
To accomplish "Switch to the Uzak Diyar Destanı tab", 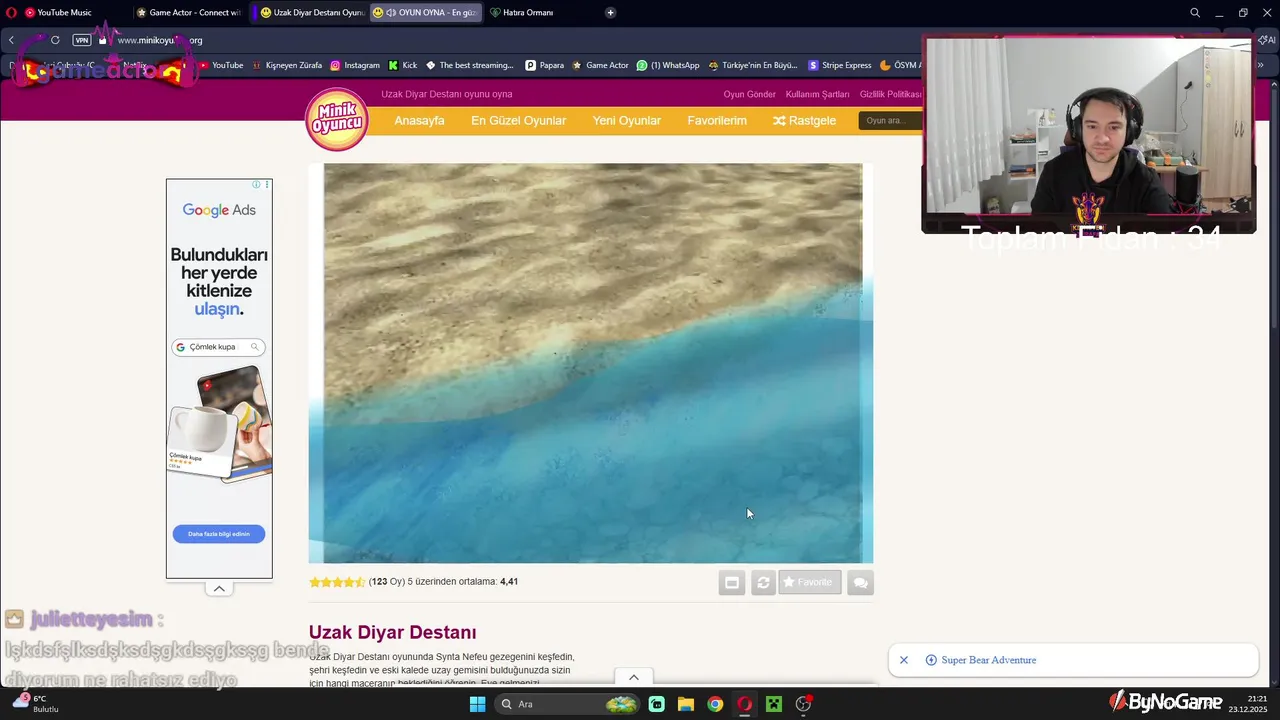I will (311, 12).
